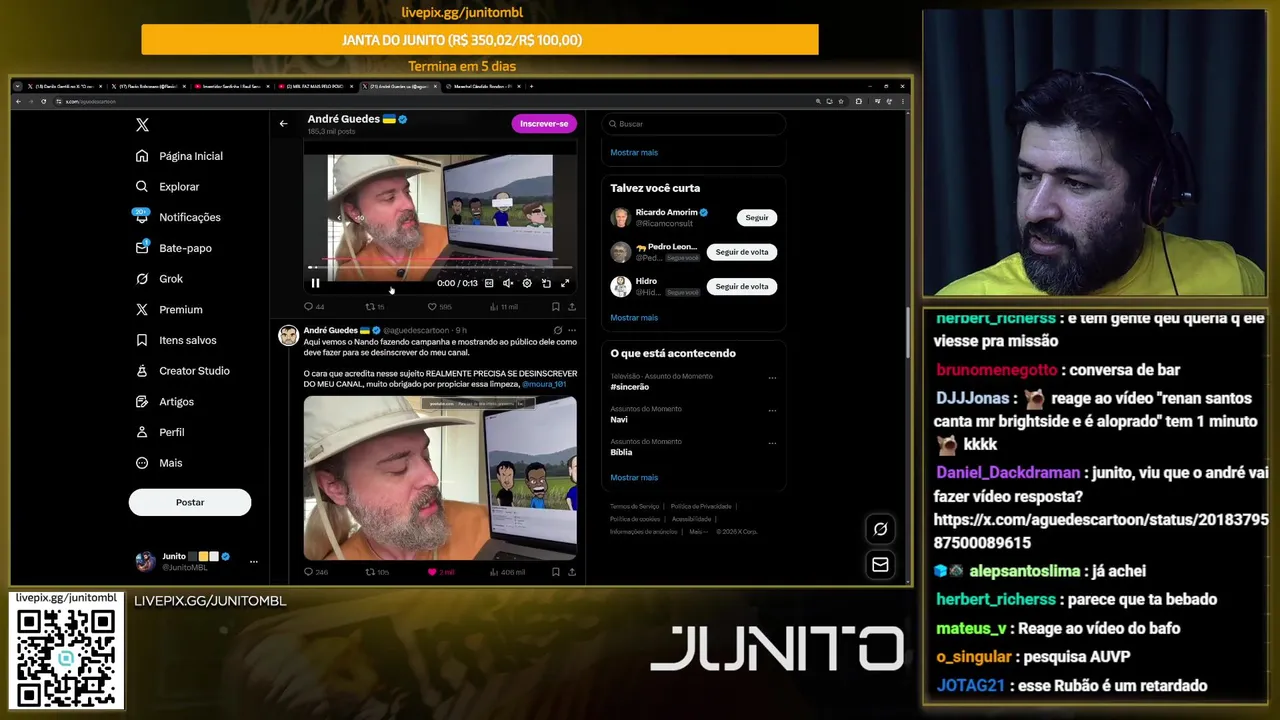Image resolution: width=1280 pixels, height=720 pixels.
Task: Open André Guedes avatar on second post
Action: tap(288, 335)
